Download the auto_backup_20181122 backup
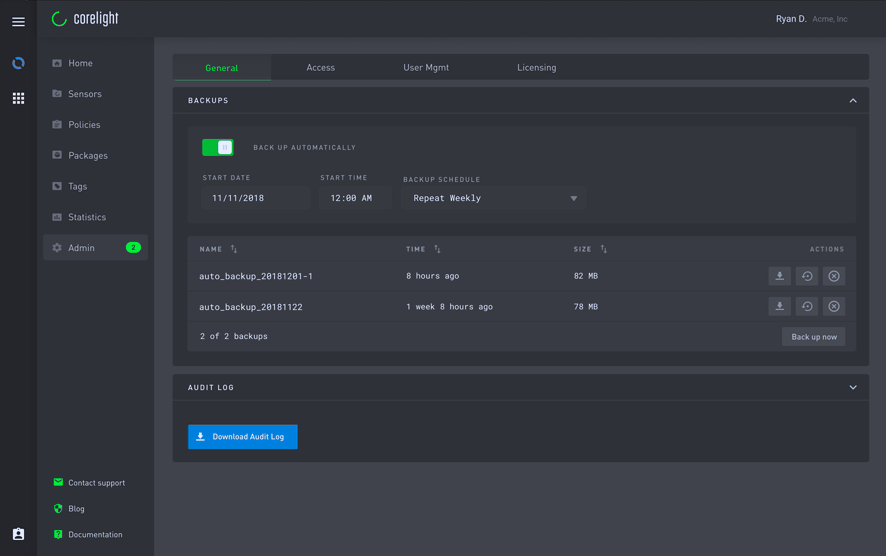Screen dimensions: 886x556 pyautogui.click(x=779, y=306)
